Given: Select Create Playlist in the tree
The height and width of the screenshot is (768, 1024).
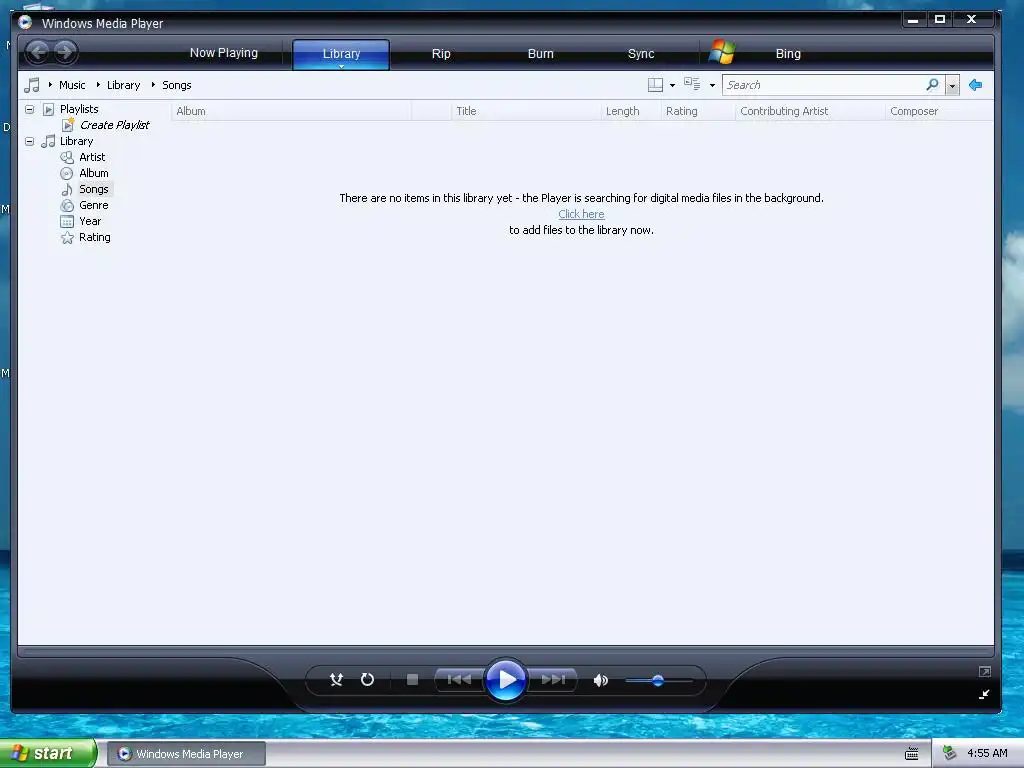Looking at the screenshot, I should 114,125.
